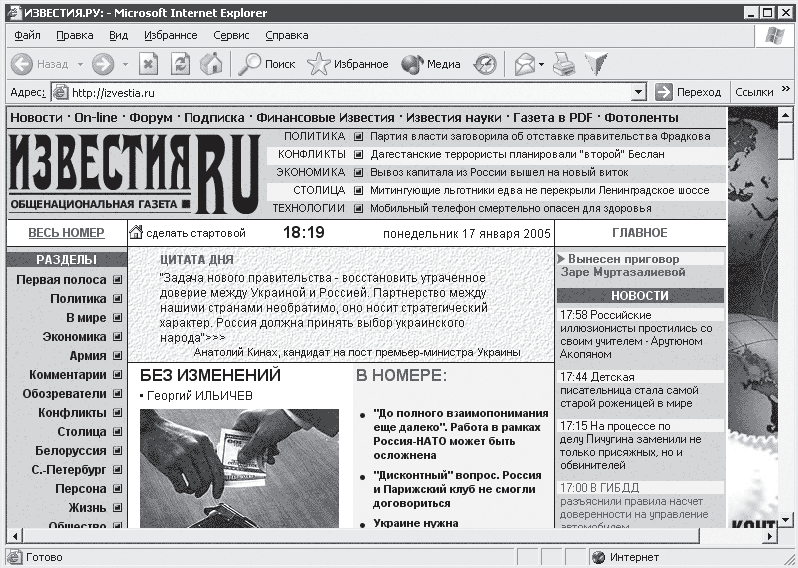Click the horizontal scrollbar right arrow

pos(770,536)
